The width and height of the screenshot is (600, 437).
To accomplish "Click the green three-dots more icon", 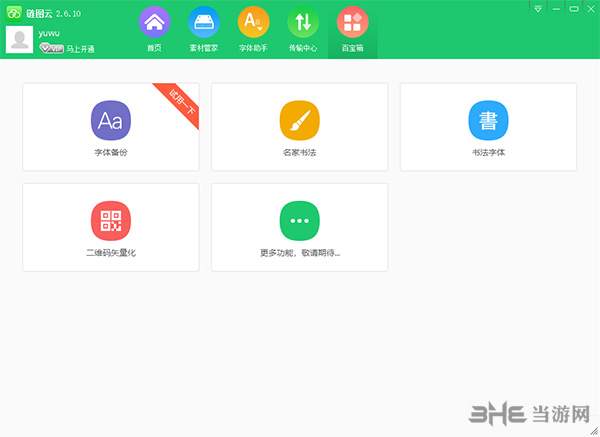I will tap(300, 221).
